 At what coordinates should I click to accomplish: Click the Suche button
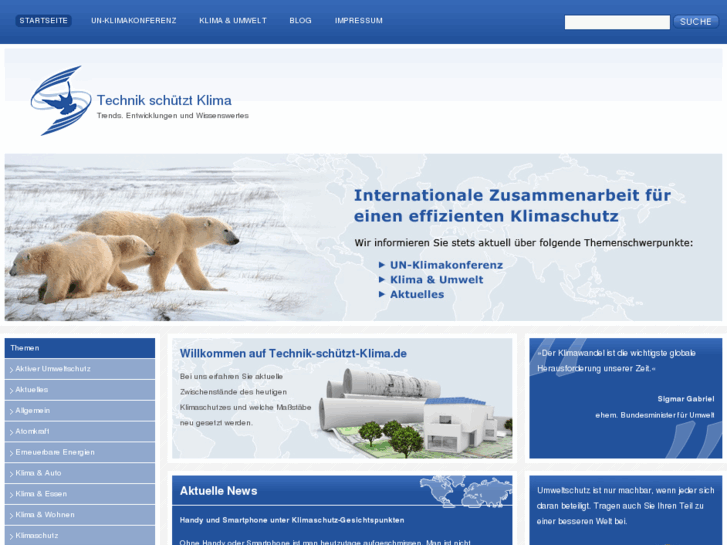pos(695,22)
